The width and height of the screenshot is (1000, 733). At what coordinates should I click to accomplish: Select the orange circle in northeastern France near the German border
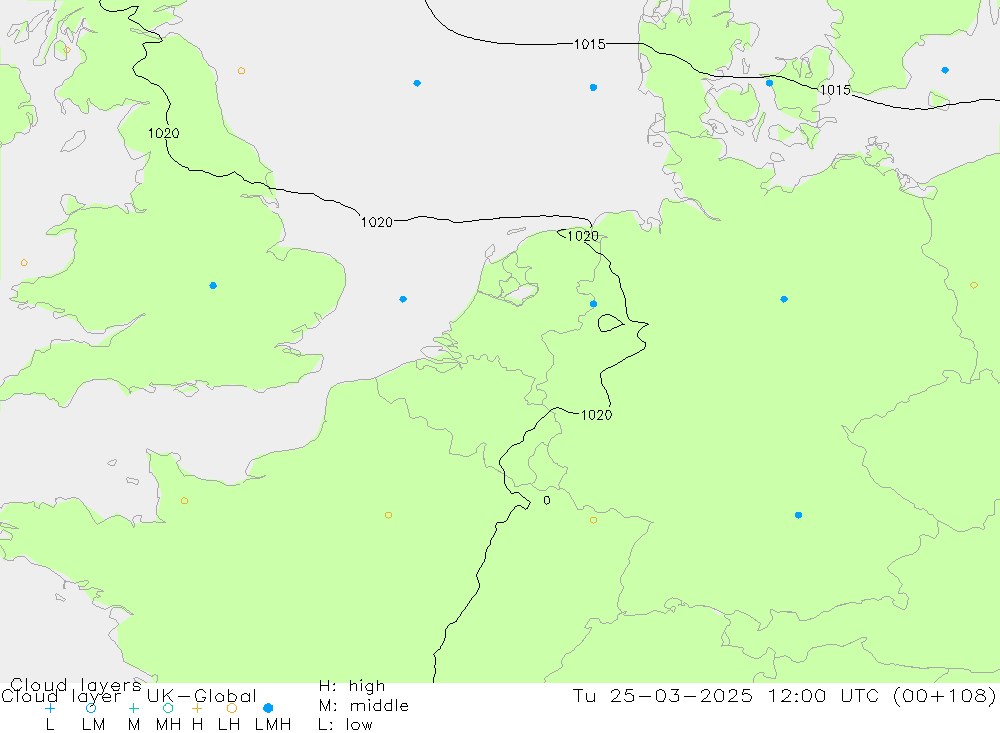594,521
